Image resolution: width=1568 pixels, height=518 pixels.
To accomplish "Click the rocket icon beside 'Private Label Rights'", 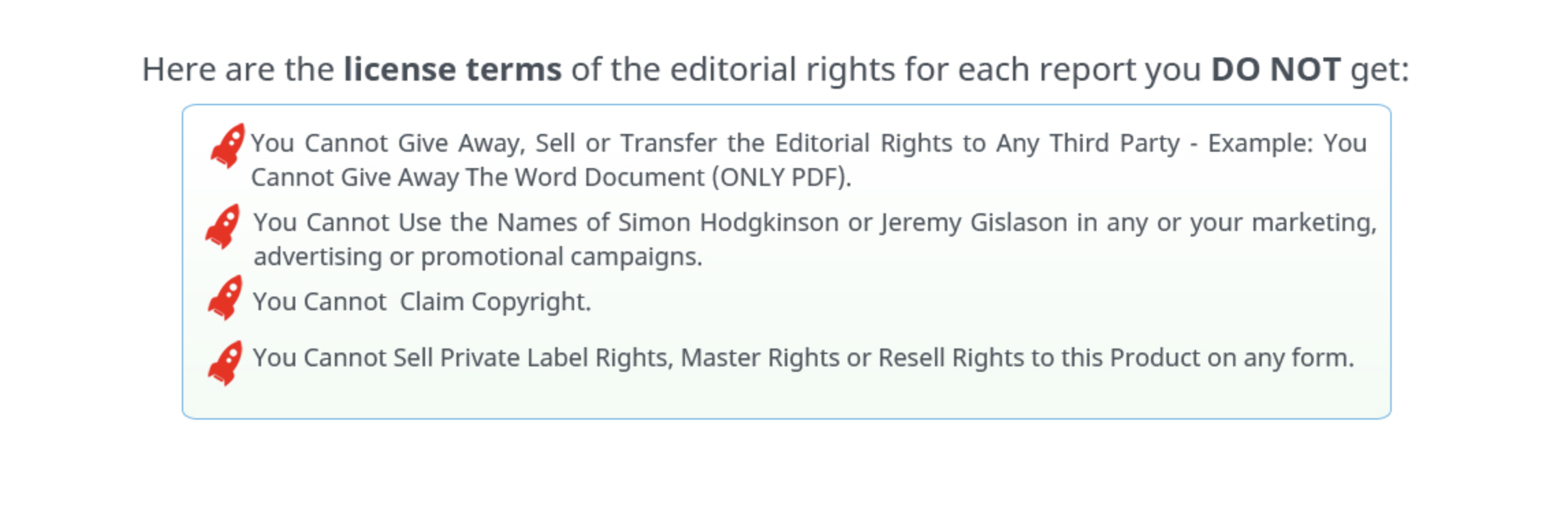I will tap(226, 363).
